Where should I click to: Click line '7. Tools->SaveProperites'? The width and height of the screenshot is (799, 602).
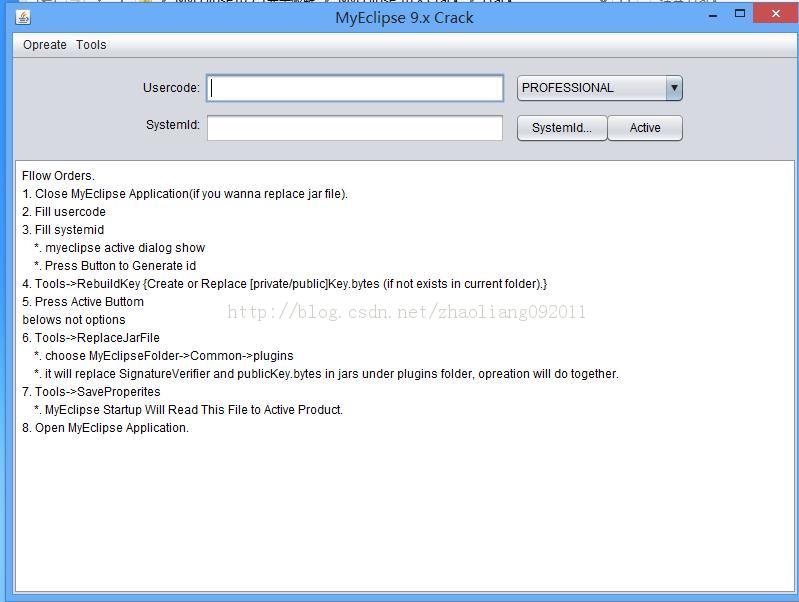tap(91, 392)
